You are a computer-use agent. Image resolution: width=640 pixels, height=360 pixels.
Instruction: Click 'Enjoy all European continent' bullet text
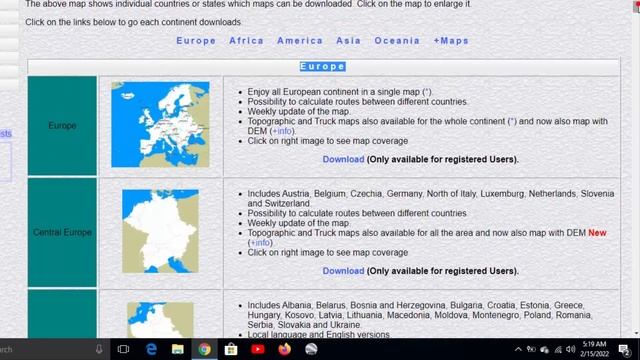(x=340, y=92)
